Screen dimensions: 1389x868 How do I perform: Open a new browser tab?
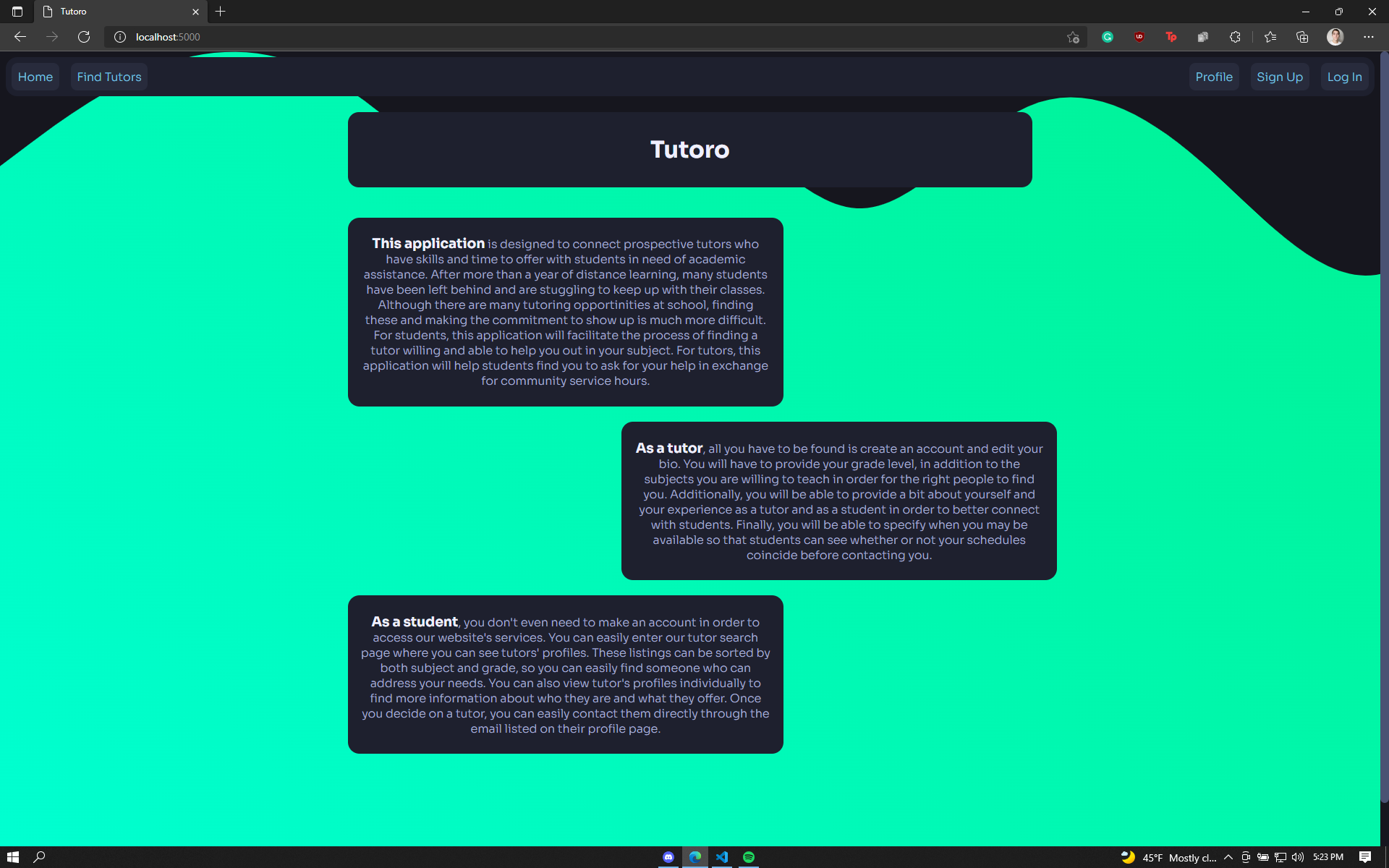point(221,12)
